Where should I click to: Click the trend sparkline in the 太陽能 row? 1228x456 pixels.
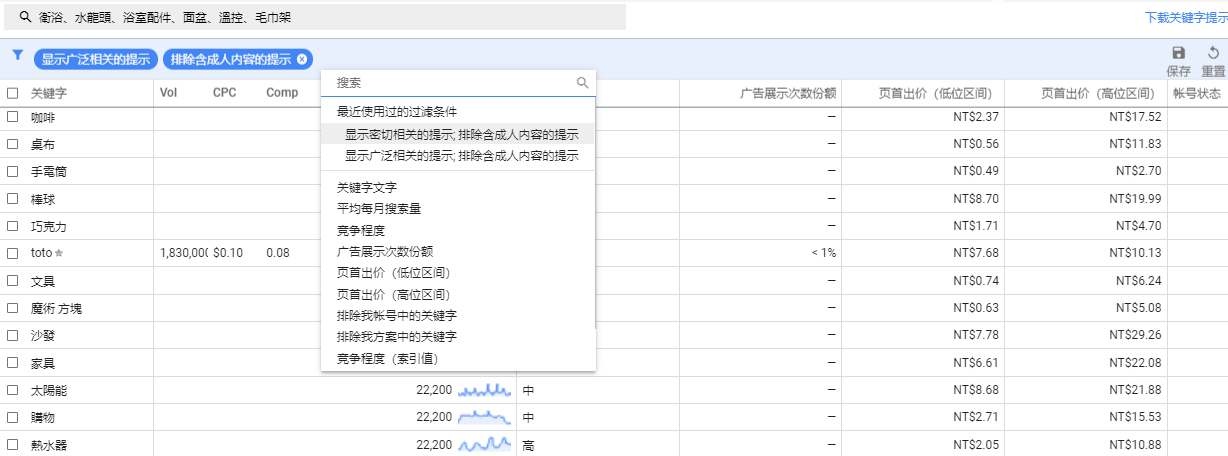tap(485, 389)
